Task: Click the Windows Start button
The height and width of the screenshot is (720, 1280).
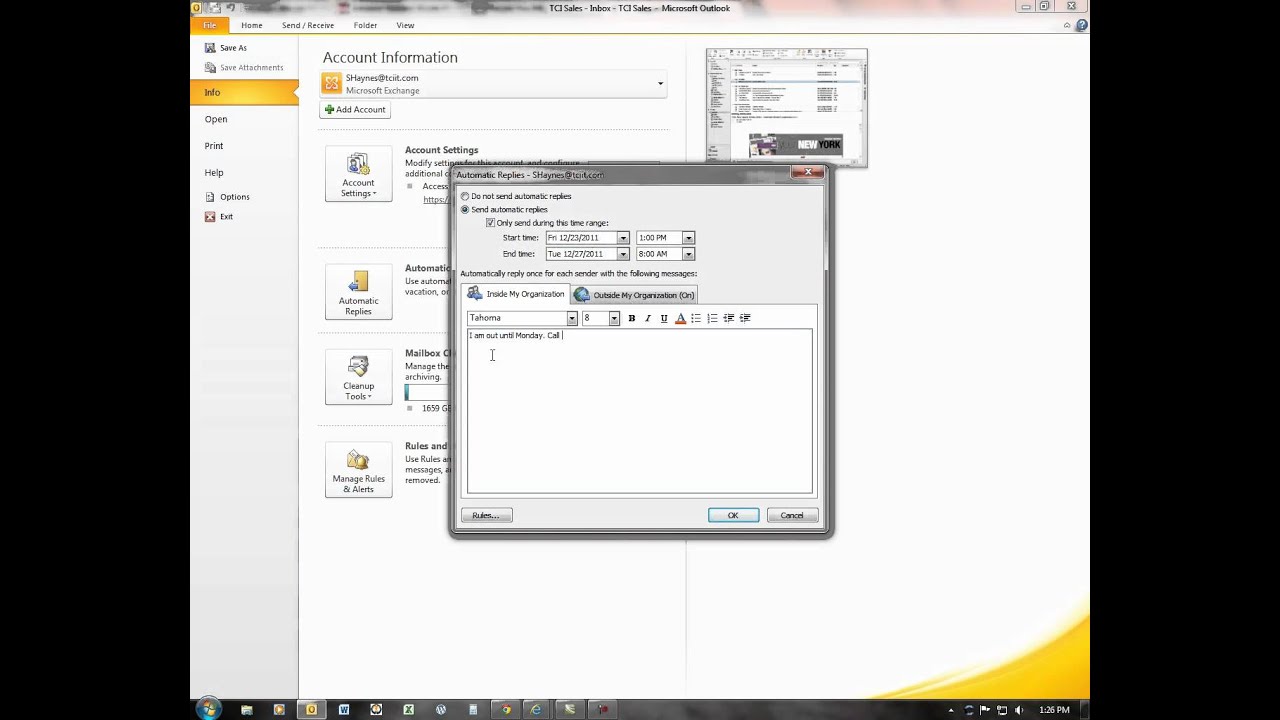Action: [208, 709]
